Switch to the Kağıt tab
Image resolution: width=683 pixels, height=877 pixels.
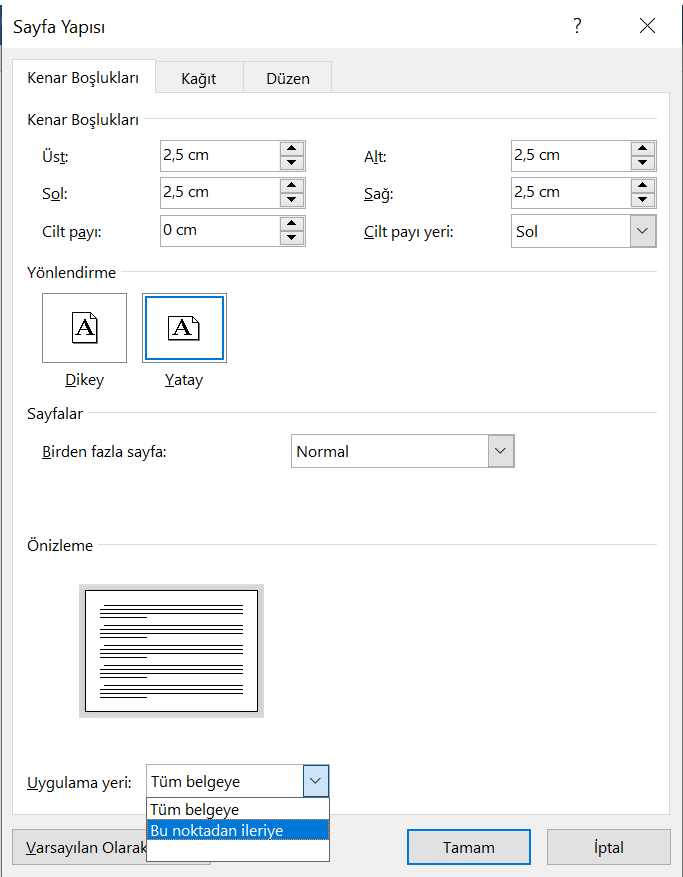point(198,78)
